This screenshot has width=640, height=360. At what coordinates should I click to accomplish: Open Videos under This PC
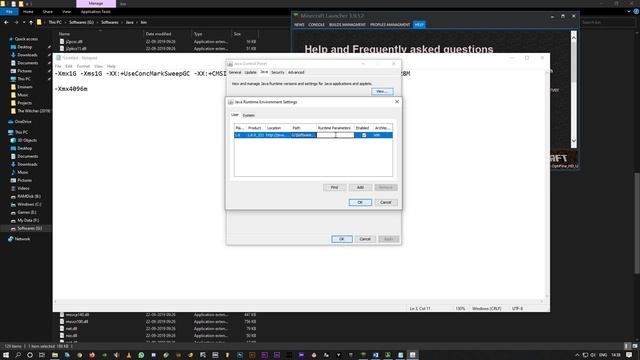pos(23,188)
